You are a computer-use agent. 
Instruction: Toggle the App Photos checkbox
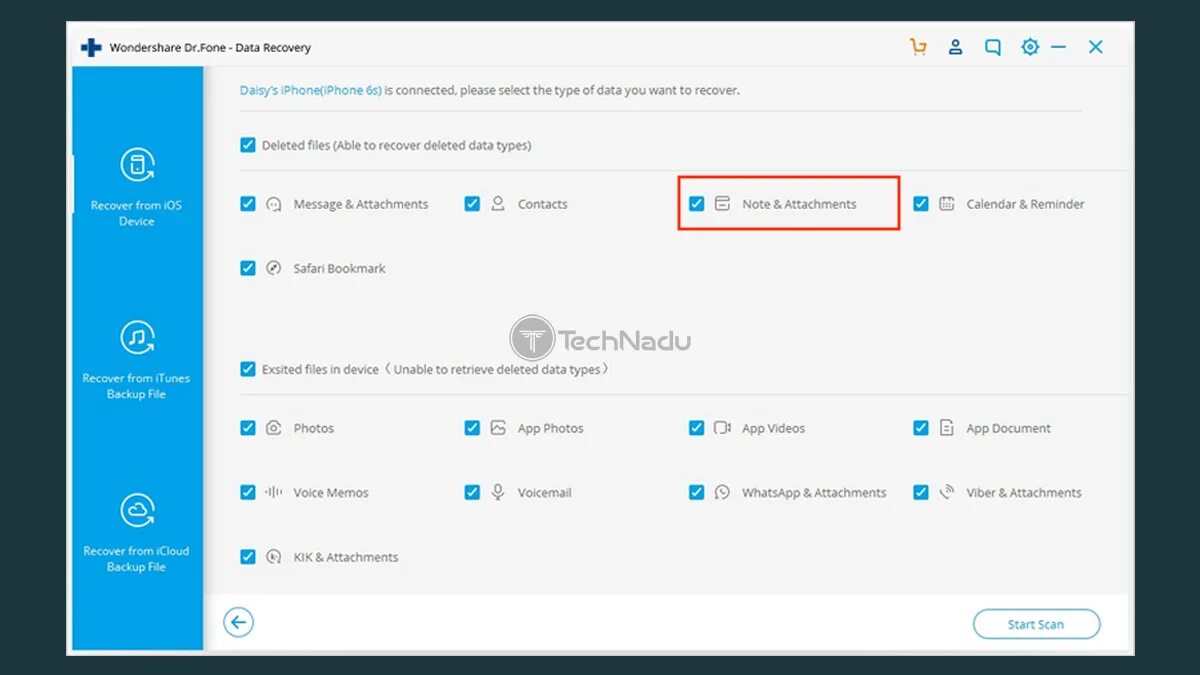(472, 428)
